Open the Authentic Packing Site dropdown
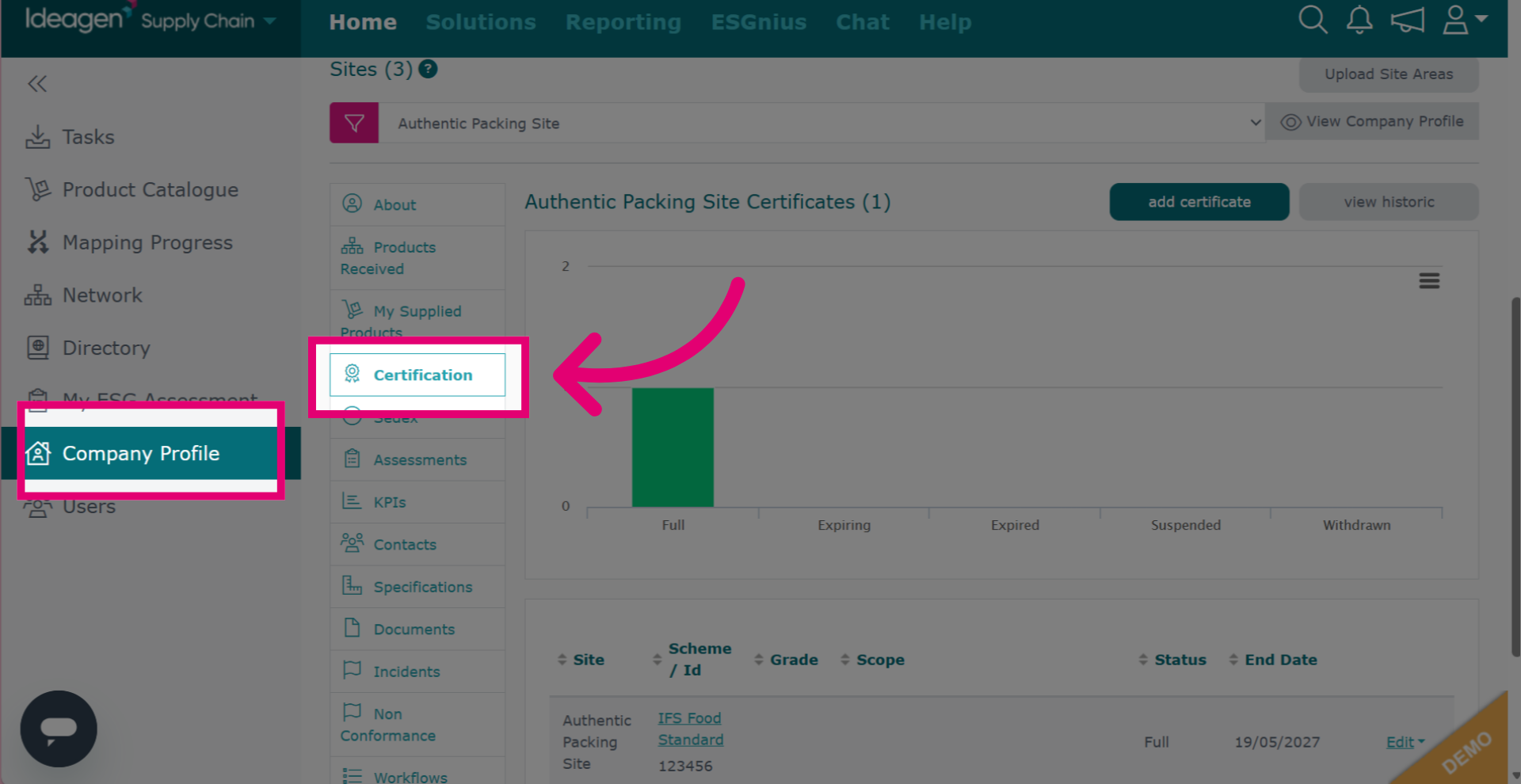Image resolution: width=1521 pixels, height=784 pixels. [x=821, y=123]
